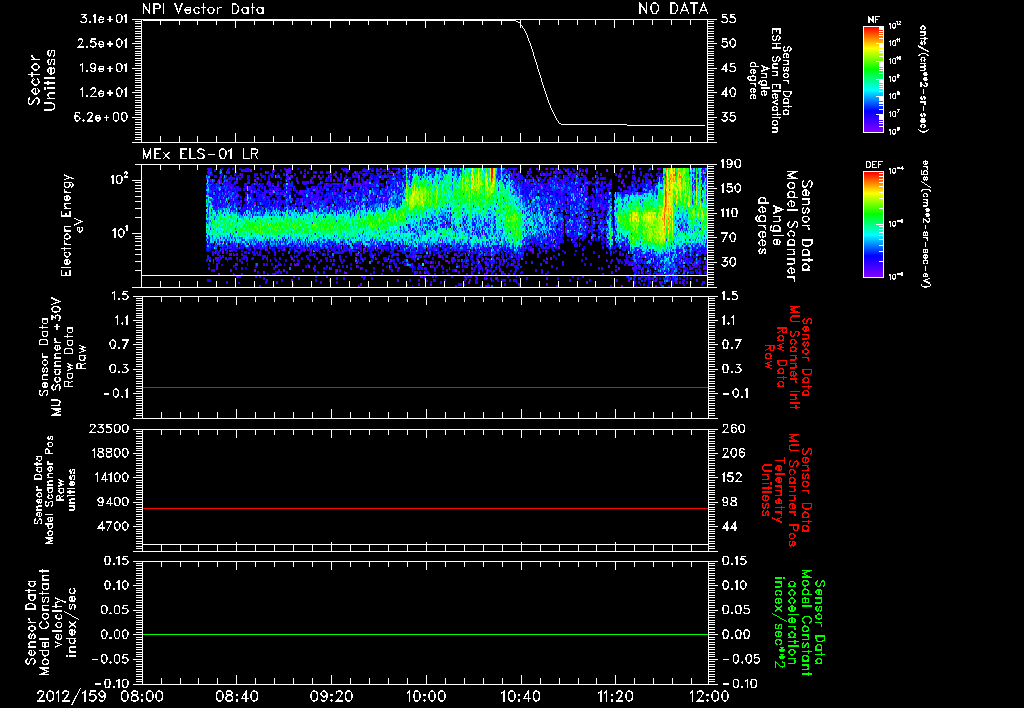Click the '08:40' time axis label
This screenshot has height=708, width=1024.
pyautogui.click(x=236, y=696)
